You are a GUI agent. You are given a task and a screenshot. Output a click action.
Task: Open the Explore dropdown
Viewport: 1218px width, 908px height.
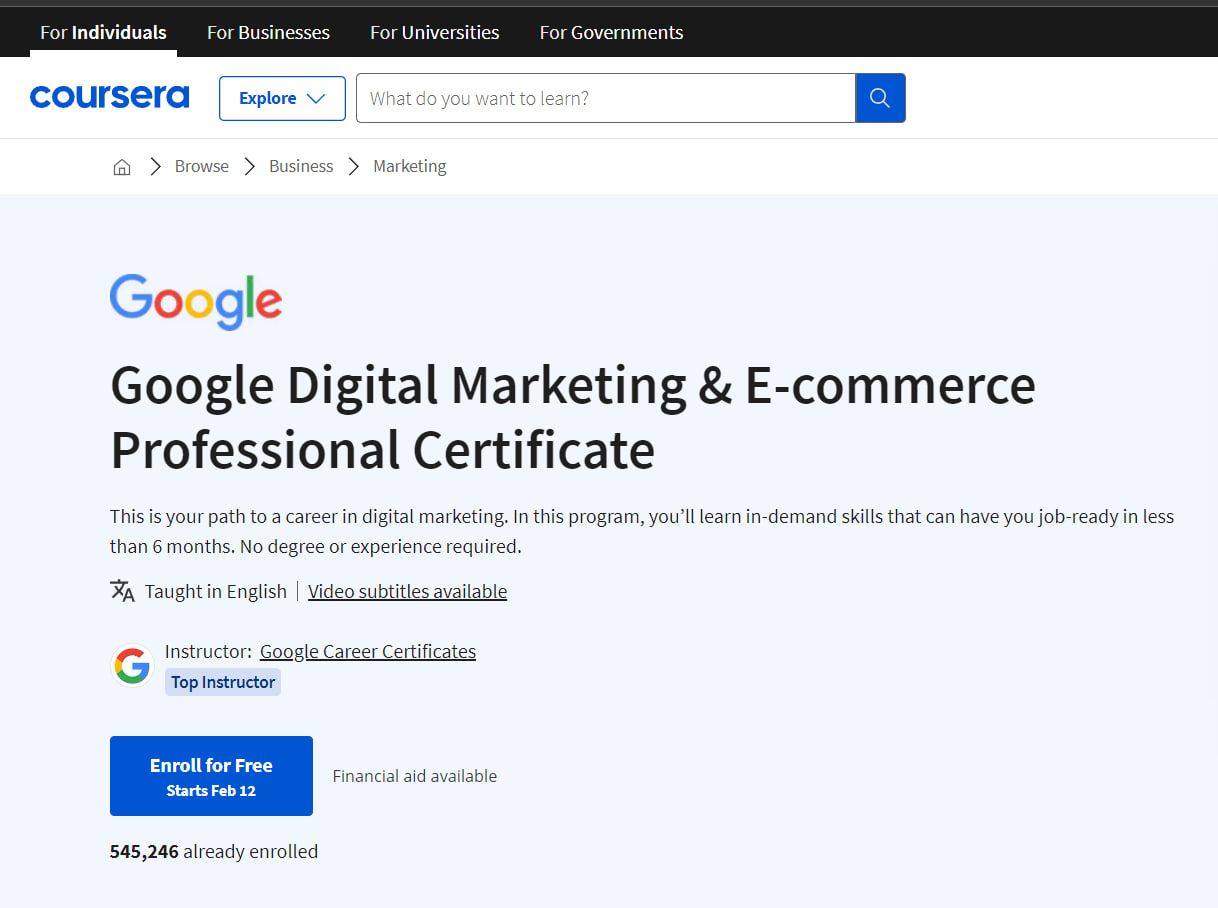point(282,98)
